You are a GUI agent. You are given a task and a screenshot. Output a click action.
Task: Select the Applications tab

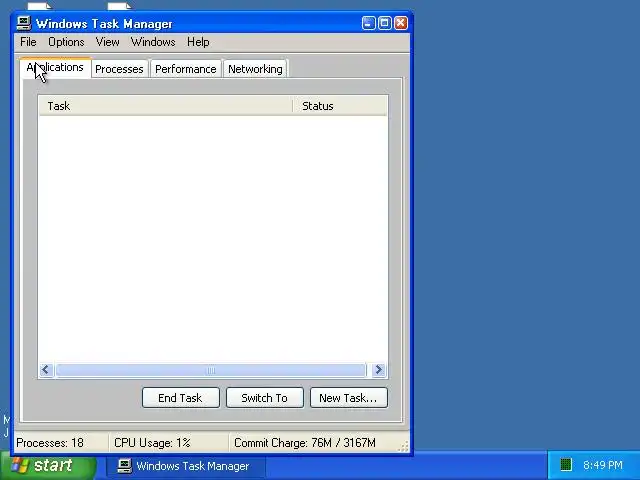click(x=56, y=68)
